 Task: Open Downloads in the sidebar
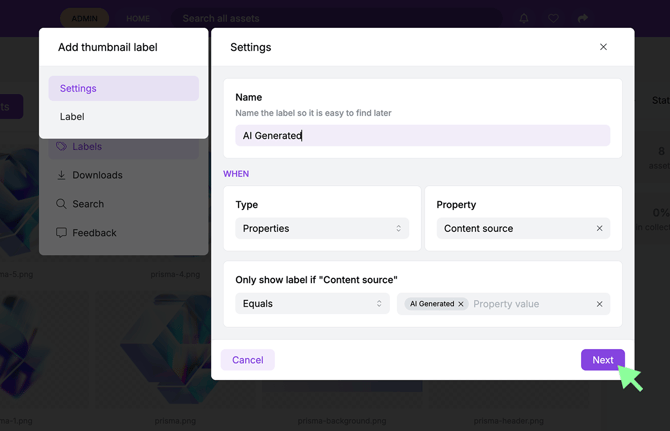pyautogui.click(x=97, y=175)
